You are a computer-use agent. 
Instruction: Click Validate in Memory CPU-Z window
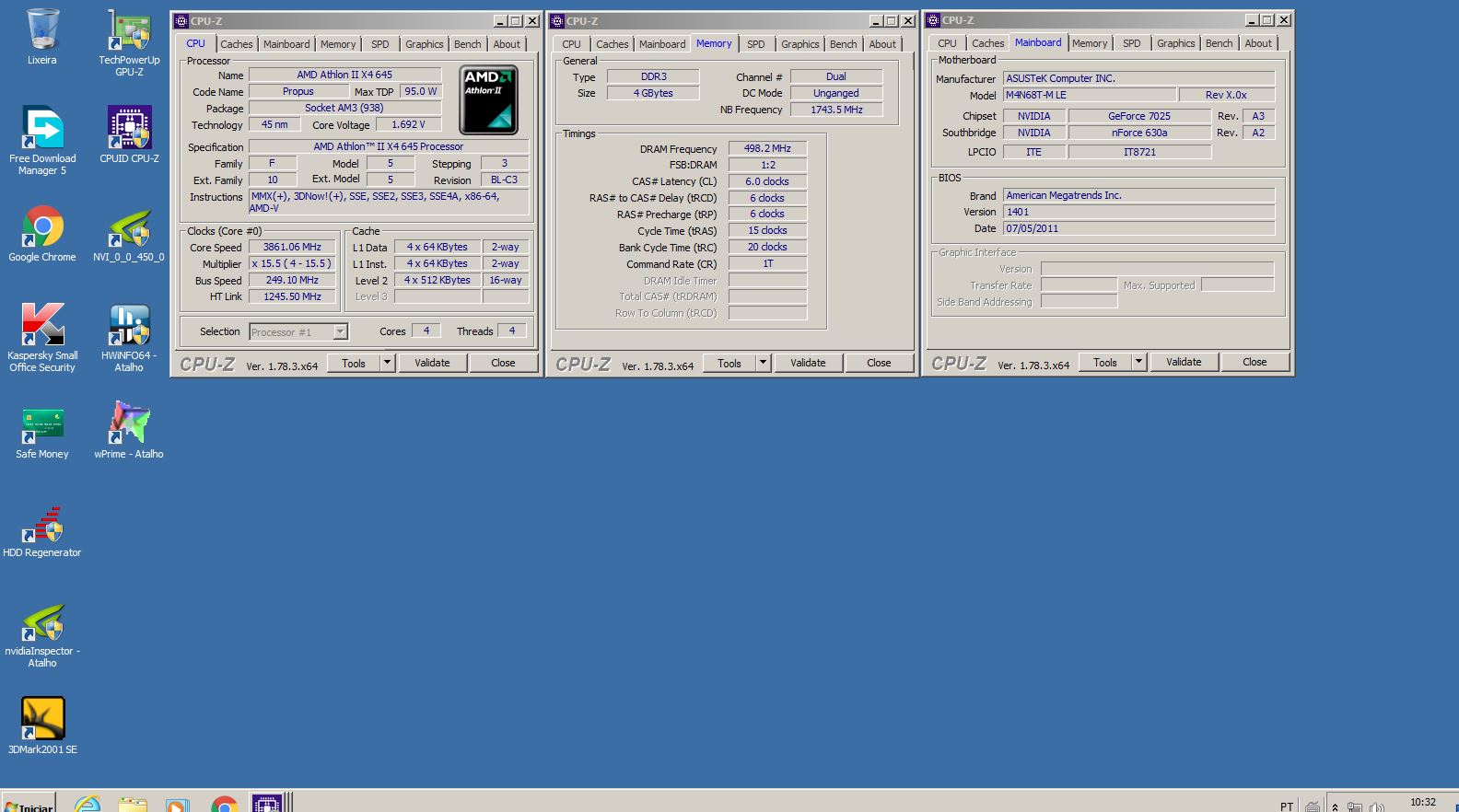click(808, 363)
